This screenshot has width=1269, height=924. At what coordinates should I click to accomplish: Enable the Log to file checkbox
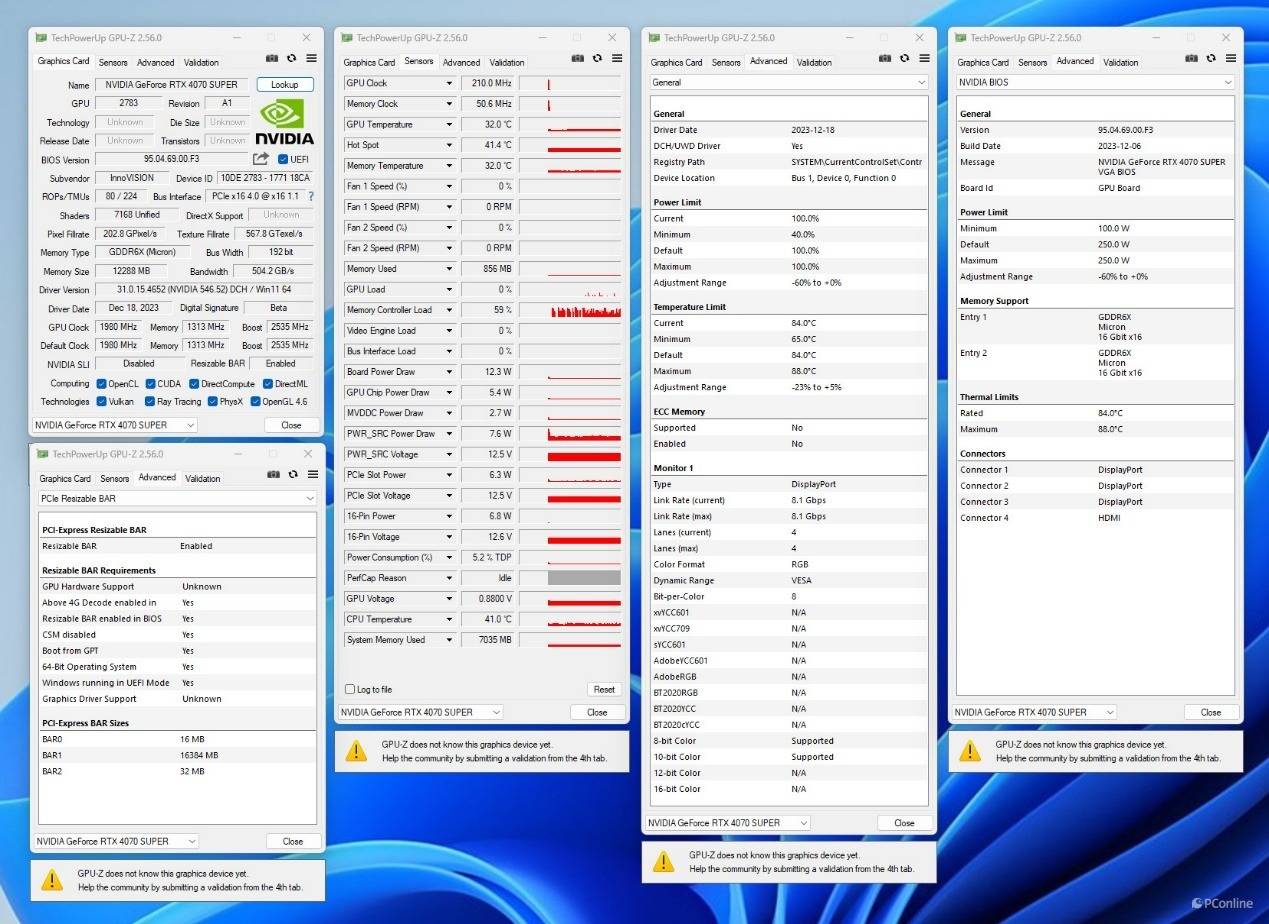(x=350, y=689)
